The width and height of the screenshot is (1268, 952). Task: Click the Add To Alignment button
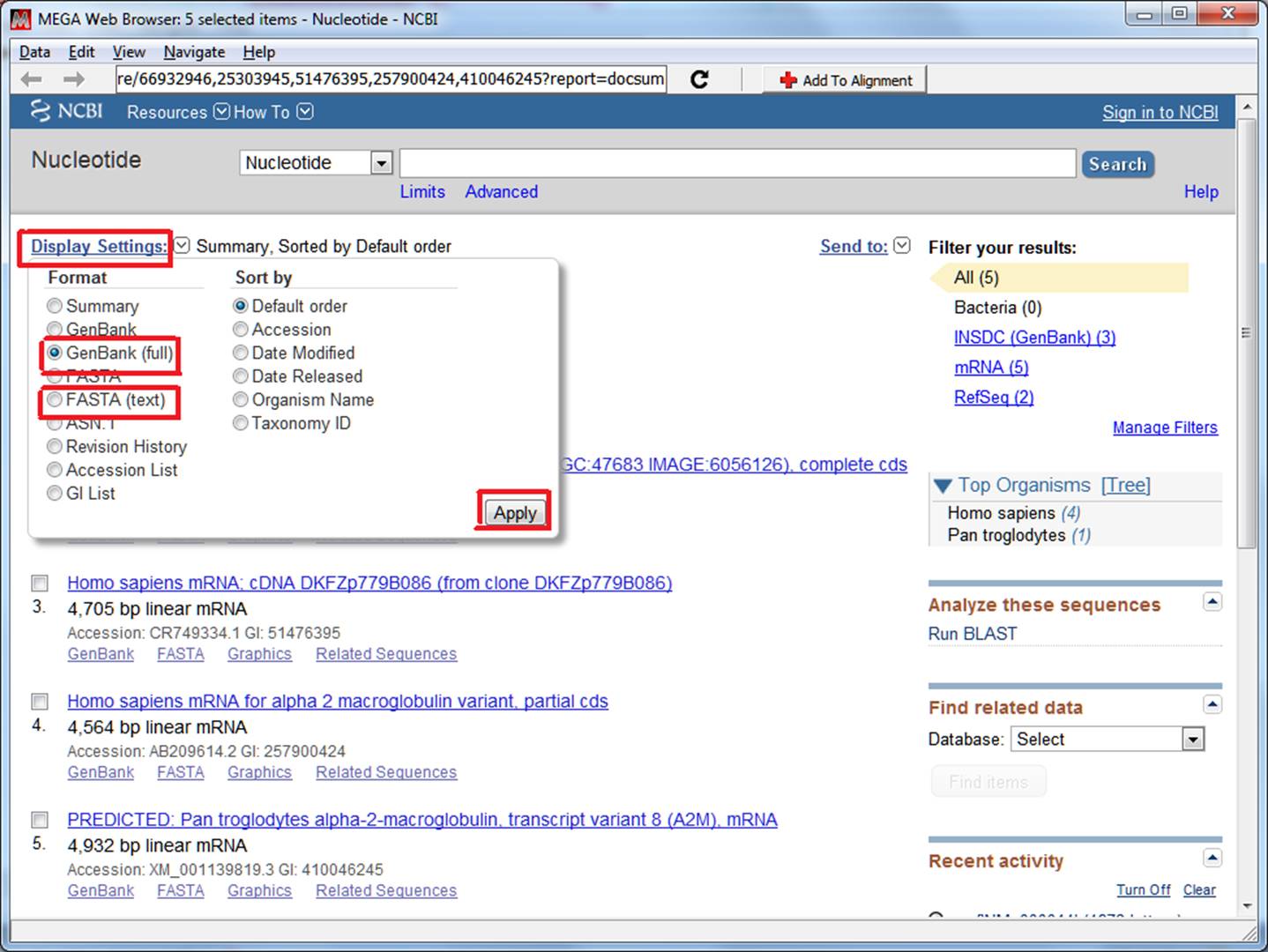[847, 80]
